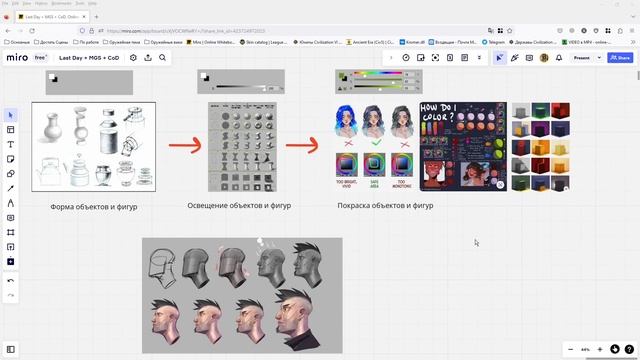Click the Present button

tap(582, 58)
